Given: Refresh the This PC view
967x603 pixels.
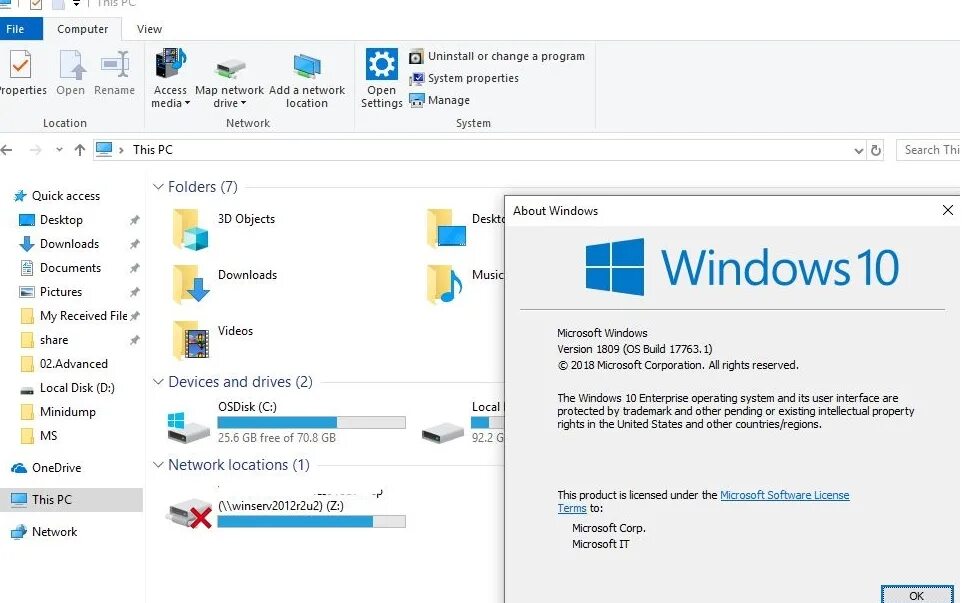Looking at the screenshot, I should point(876,150).
